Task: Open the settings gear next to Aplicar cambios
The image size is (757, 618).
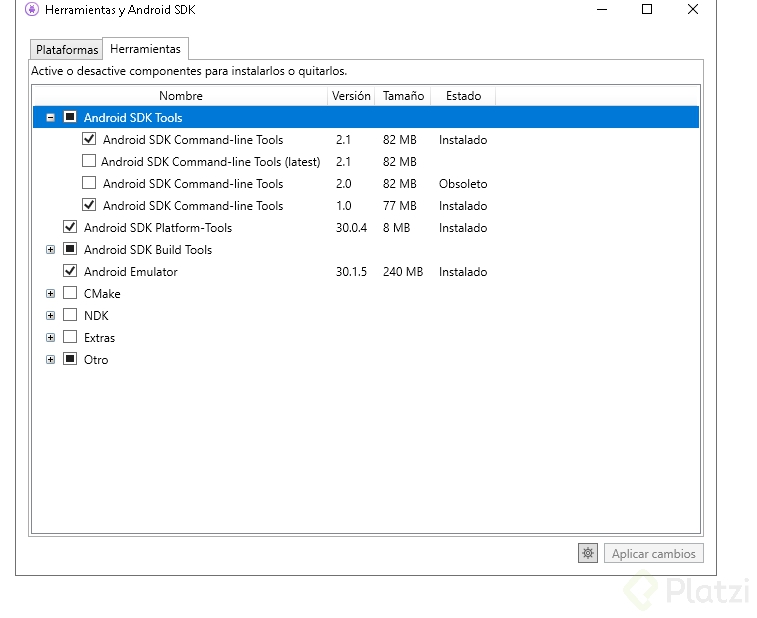Action: click(x=588, y=553)
